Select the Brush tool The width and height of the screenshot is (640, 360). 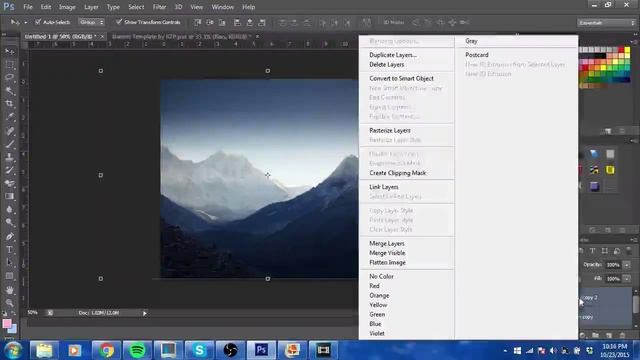[x=10, y=144]
